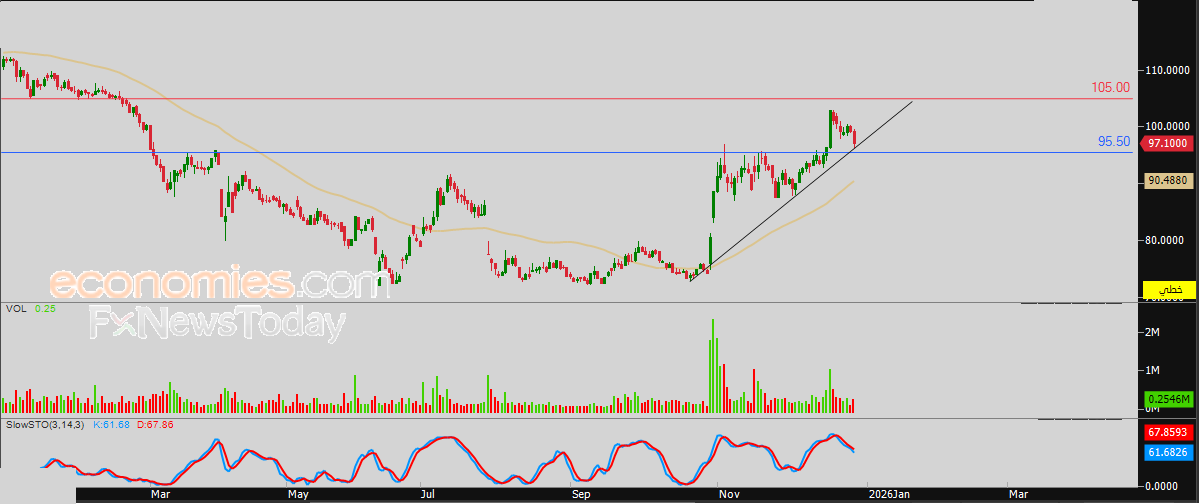Select the blue 61.6826 stochastic K tag
Image resolution: width=1199 pixels, height=504 pixels.
point(1168,453)
